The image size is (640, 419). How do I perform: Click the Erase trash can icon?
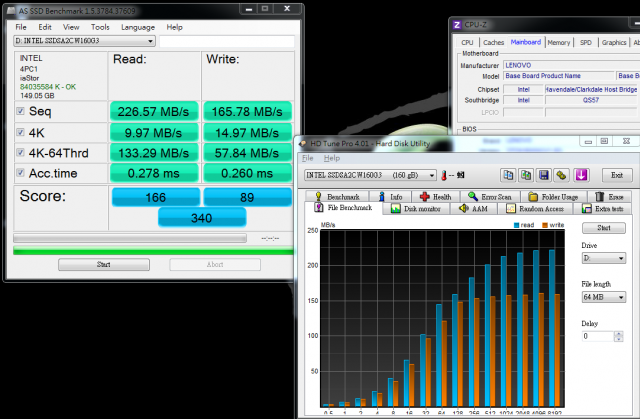pos(599,197)
